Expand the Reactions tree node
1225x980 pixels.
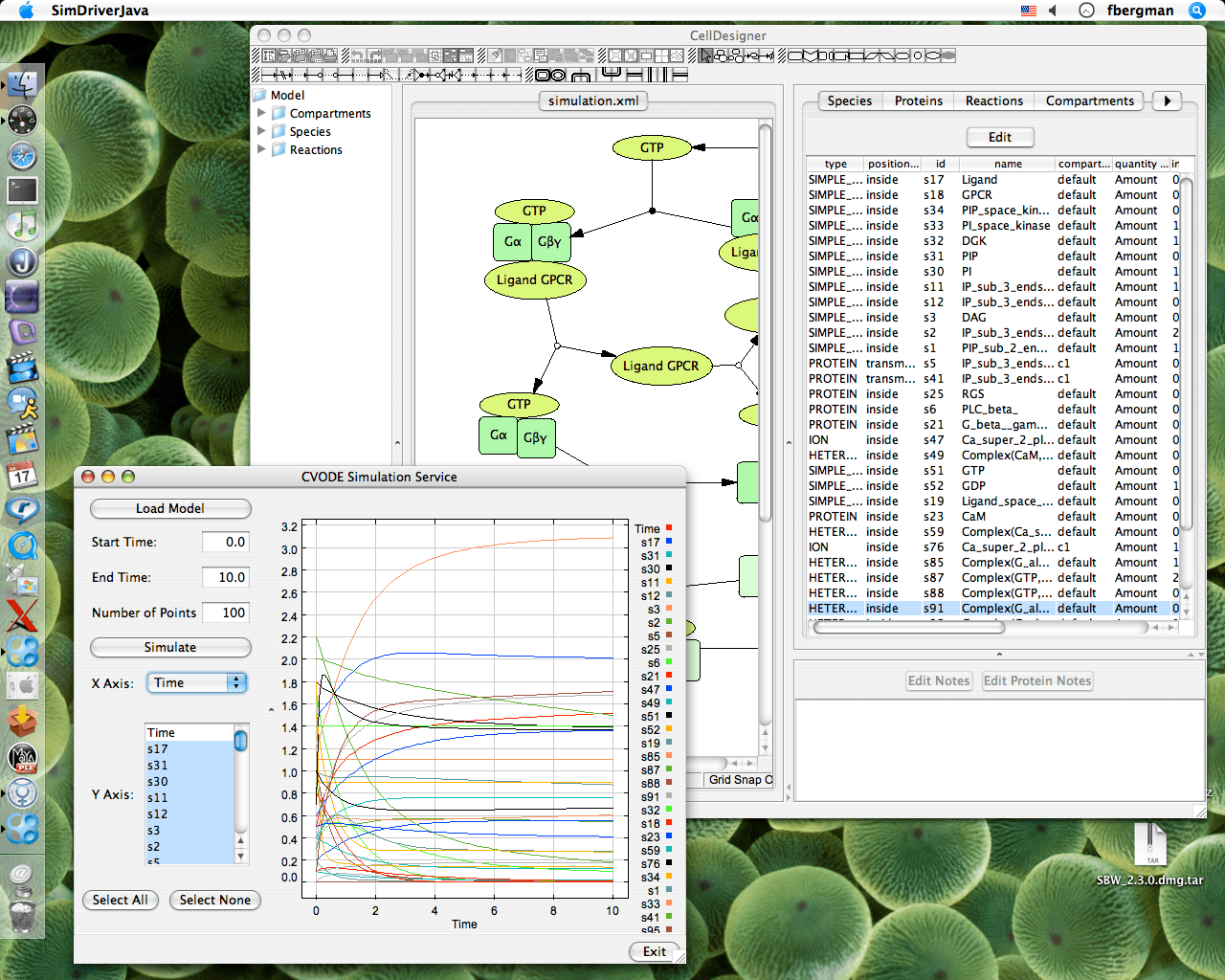click(x=262, y=149)
